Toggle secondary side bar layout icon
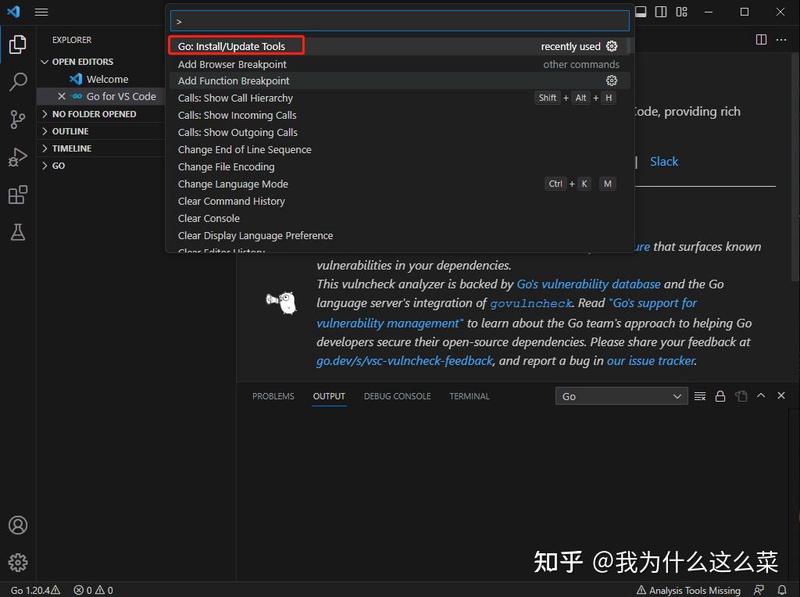 point(661,12)
